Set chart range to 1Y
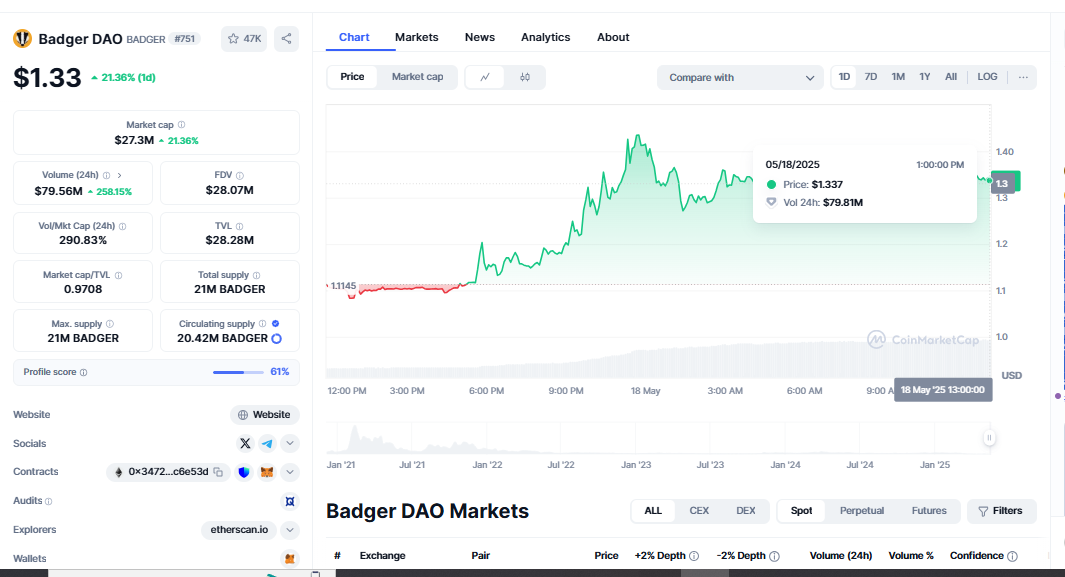Viewport: 1065px width, 577px height. pos(924,77)
